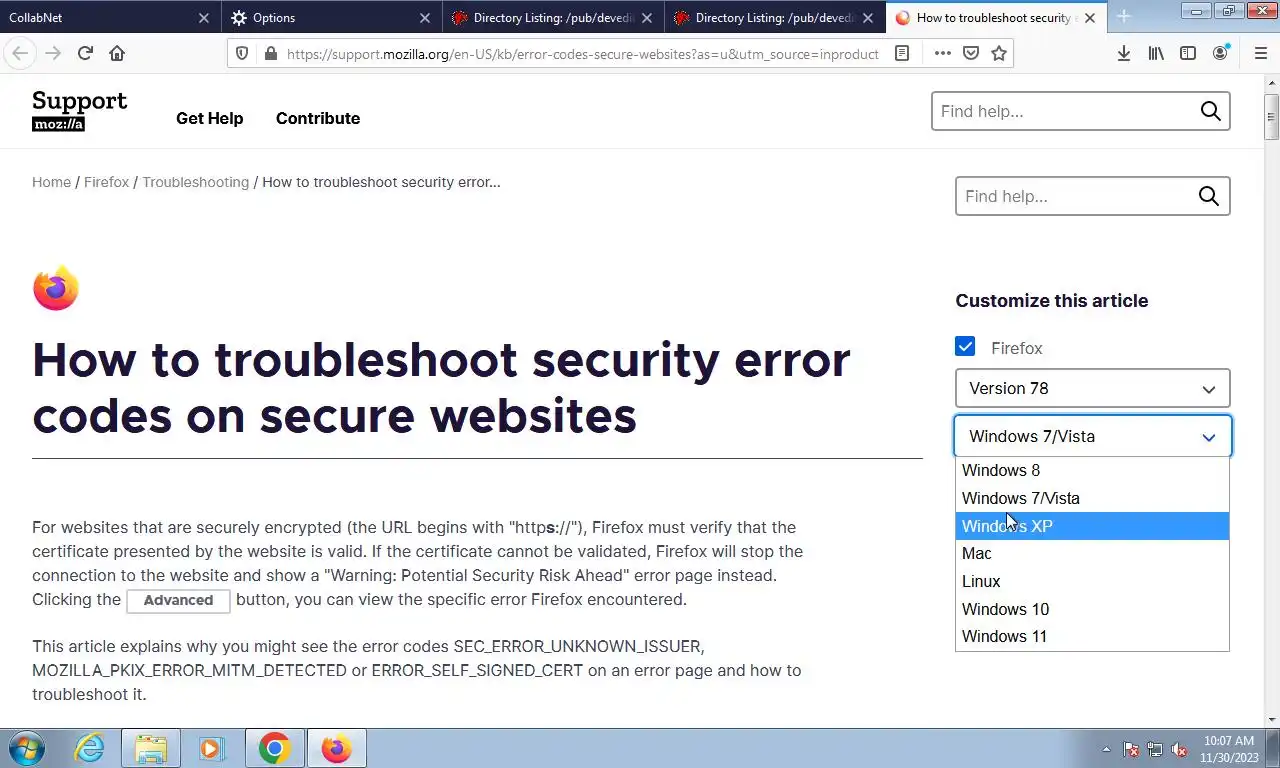Choose Windows 7/Vista option in list
The height and width of the screenshot is (768, 1280).
tap(1092, 498)
